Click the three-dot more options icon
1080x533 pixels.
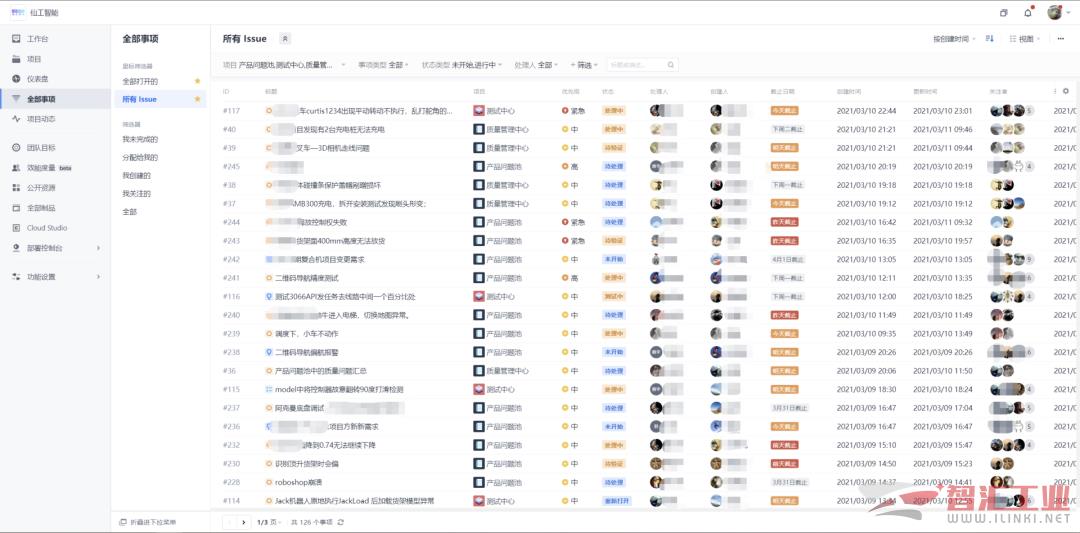pyautogui.click(x=1060, y=39)
